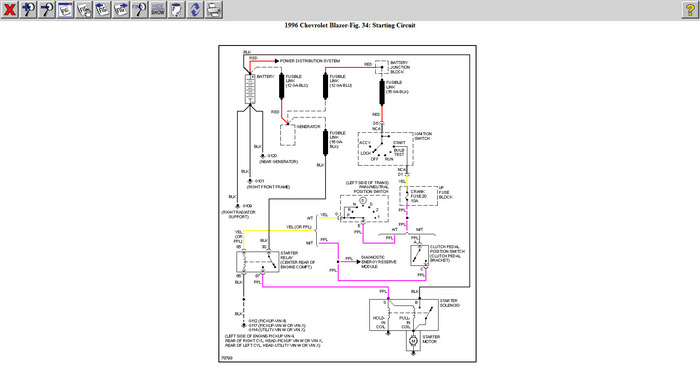Screen dimensions: 700x386
Task: Click the 'DIAGNOSTIC ENERGY RESERVE MODULE' label
Action: (379, 262)
